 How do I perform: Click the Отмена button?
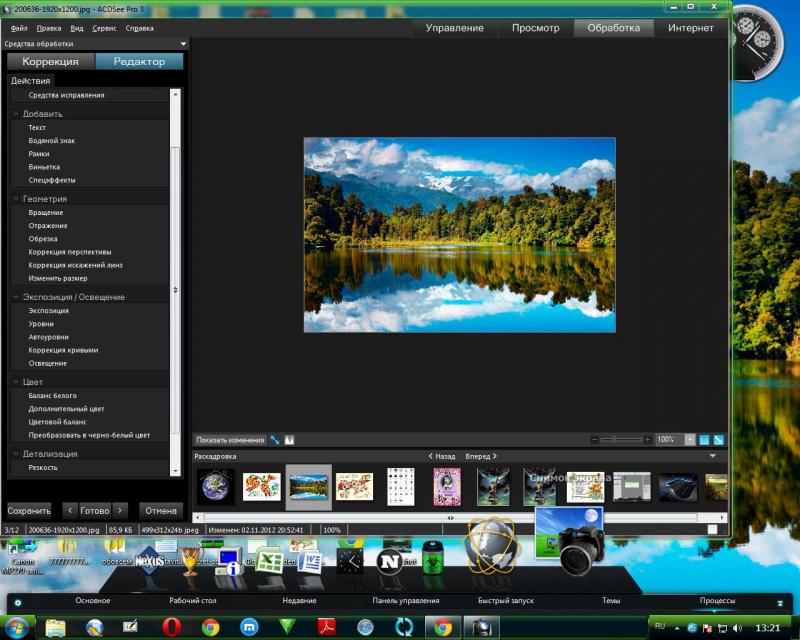(161, 510)
